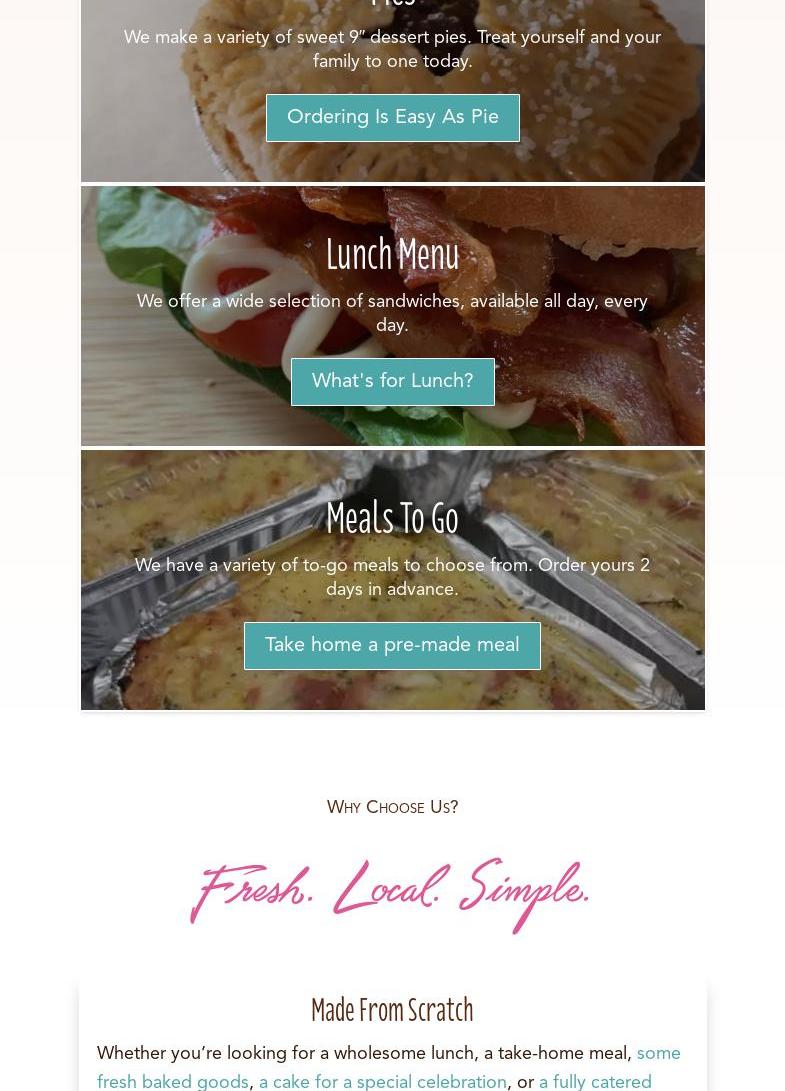The height and width of the screenshot is (1091, 785).
Task: Select Take home a pre-made meal button
Action: coord(392,646)
